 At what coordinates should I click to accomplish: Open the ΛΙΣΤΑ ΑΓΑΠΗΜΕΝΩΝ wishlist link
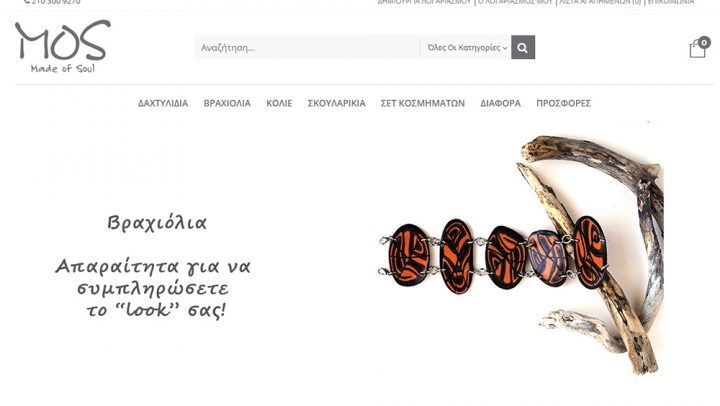pos(600,2)
